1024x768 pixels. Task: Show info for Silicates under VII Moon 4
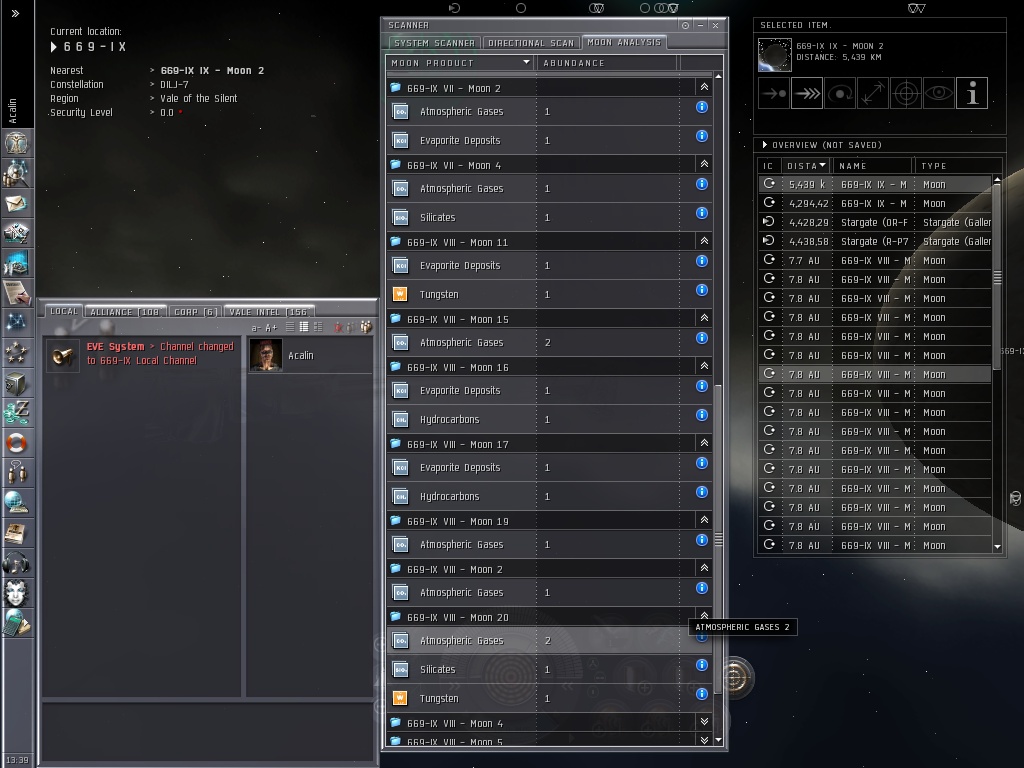pyautogui.click(x=702, y=213)
